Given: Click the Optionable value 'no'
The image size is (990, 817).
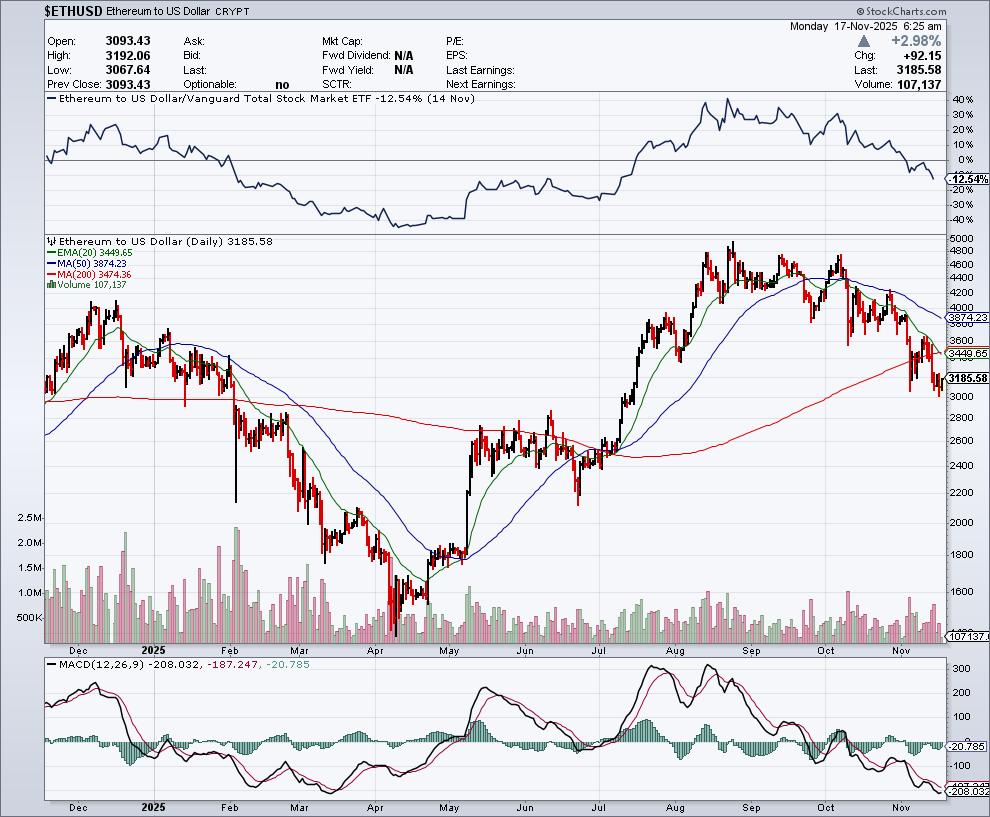Looking at the screenshot, I should click(x=282, y=85).
